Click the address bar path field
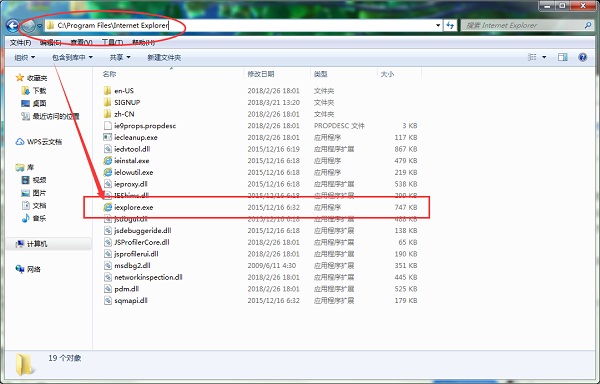The width and height of the screenshot is (600, 384). point(243,25)
